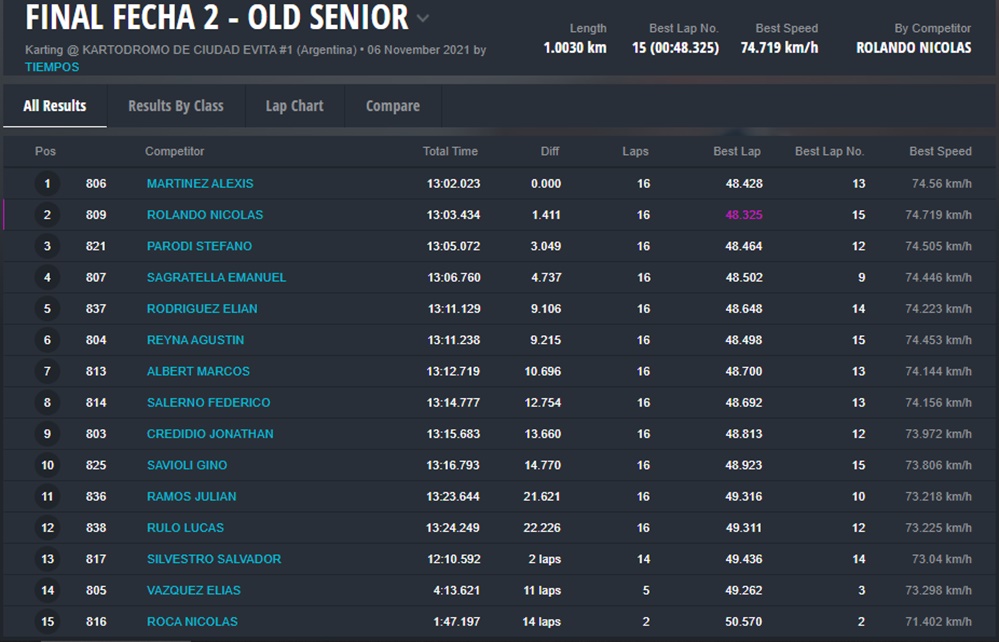
Task: Open the Compare tab
Action: click(392, 106)
